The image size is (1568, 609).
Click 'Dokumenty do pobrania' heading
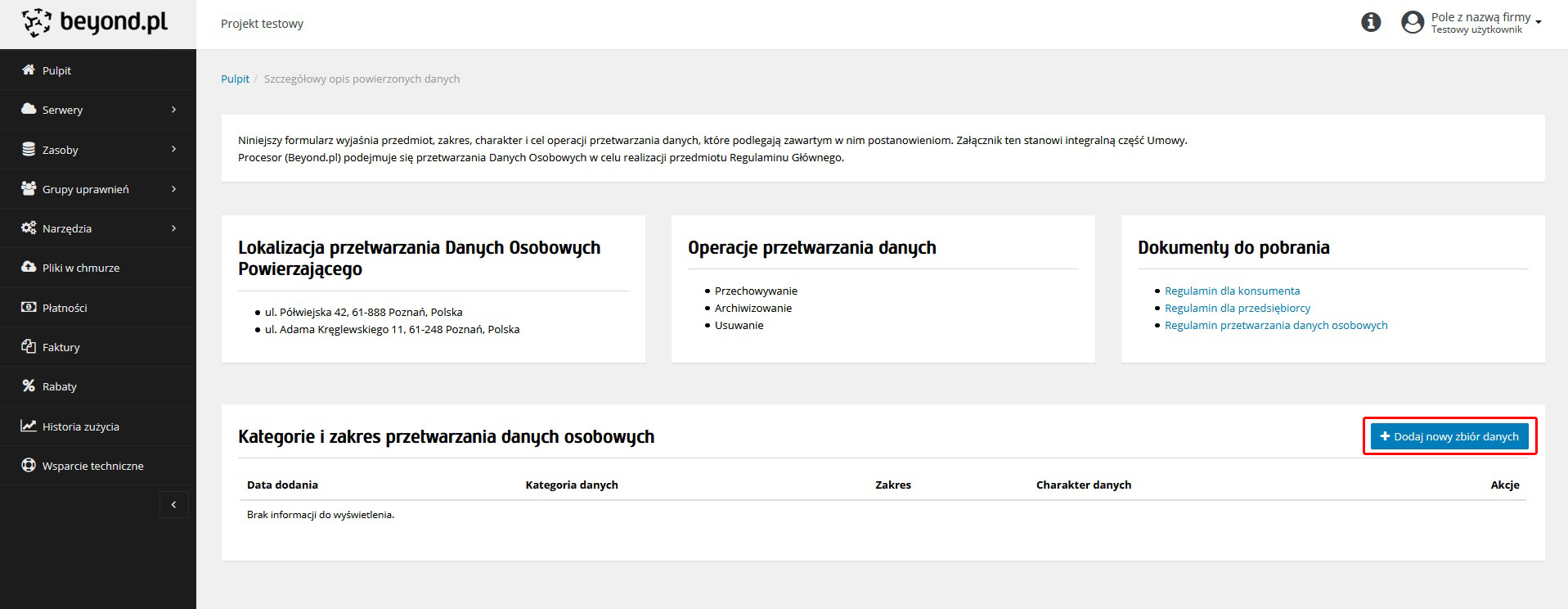[1233, 247]
